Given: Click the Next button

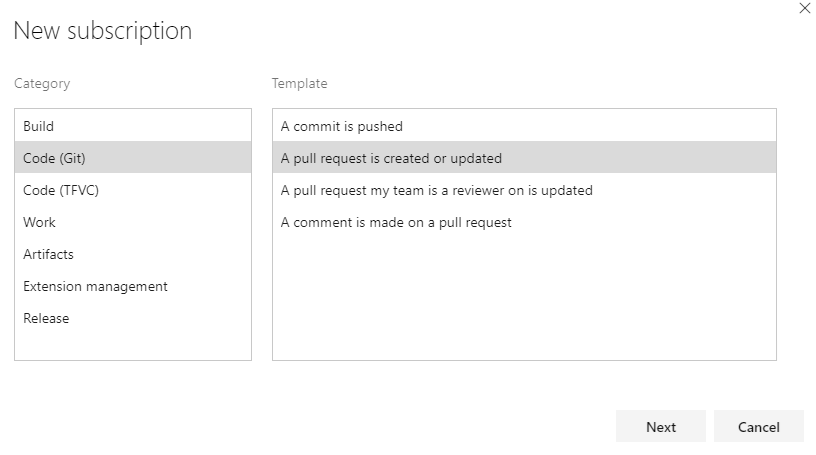Looking at the screenshot, I should 661,427.
